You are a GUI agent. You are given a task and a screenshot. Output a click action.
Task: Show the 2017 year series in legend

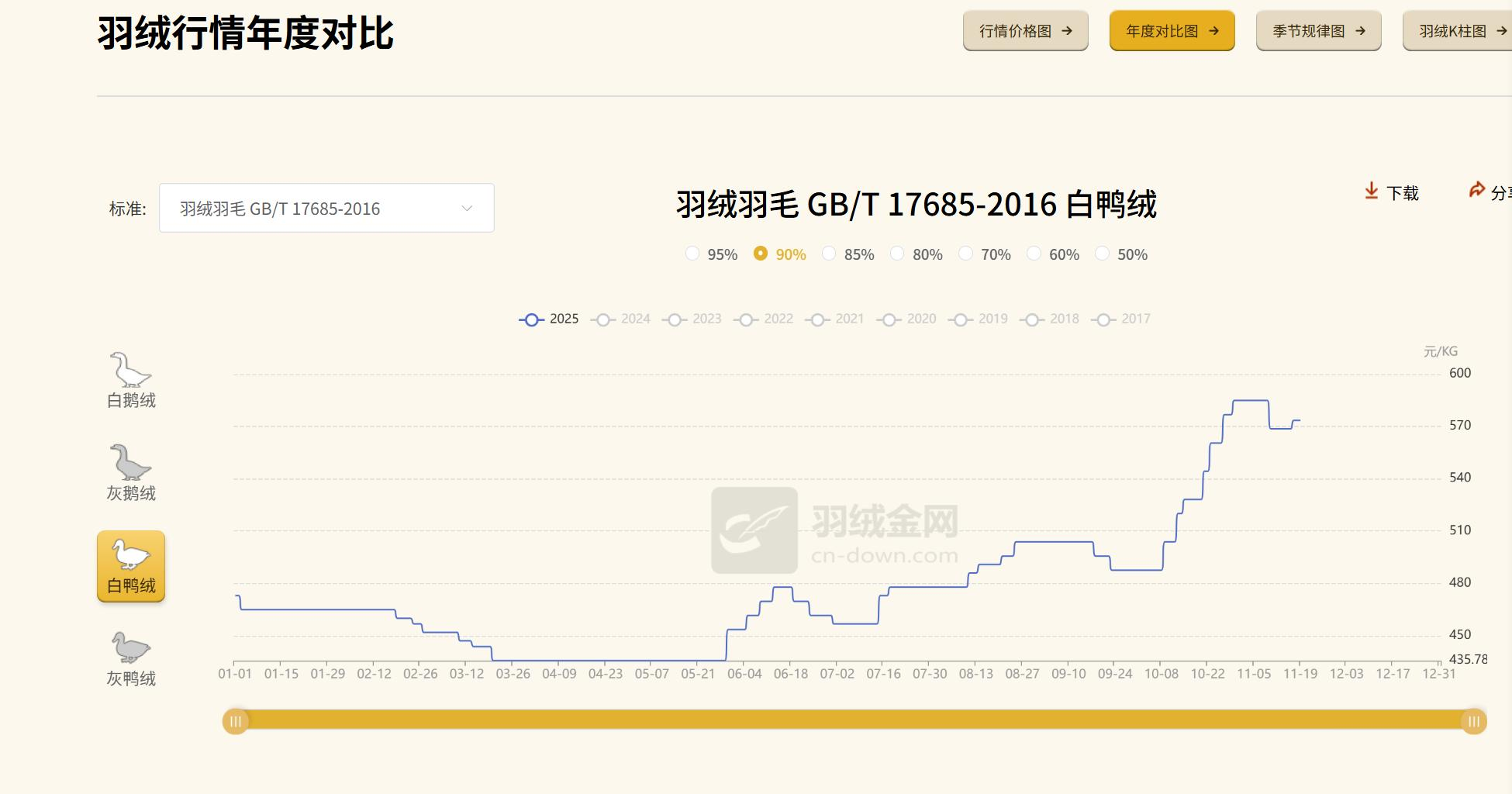pyautogui.click(x=1103, y=319)
